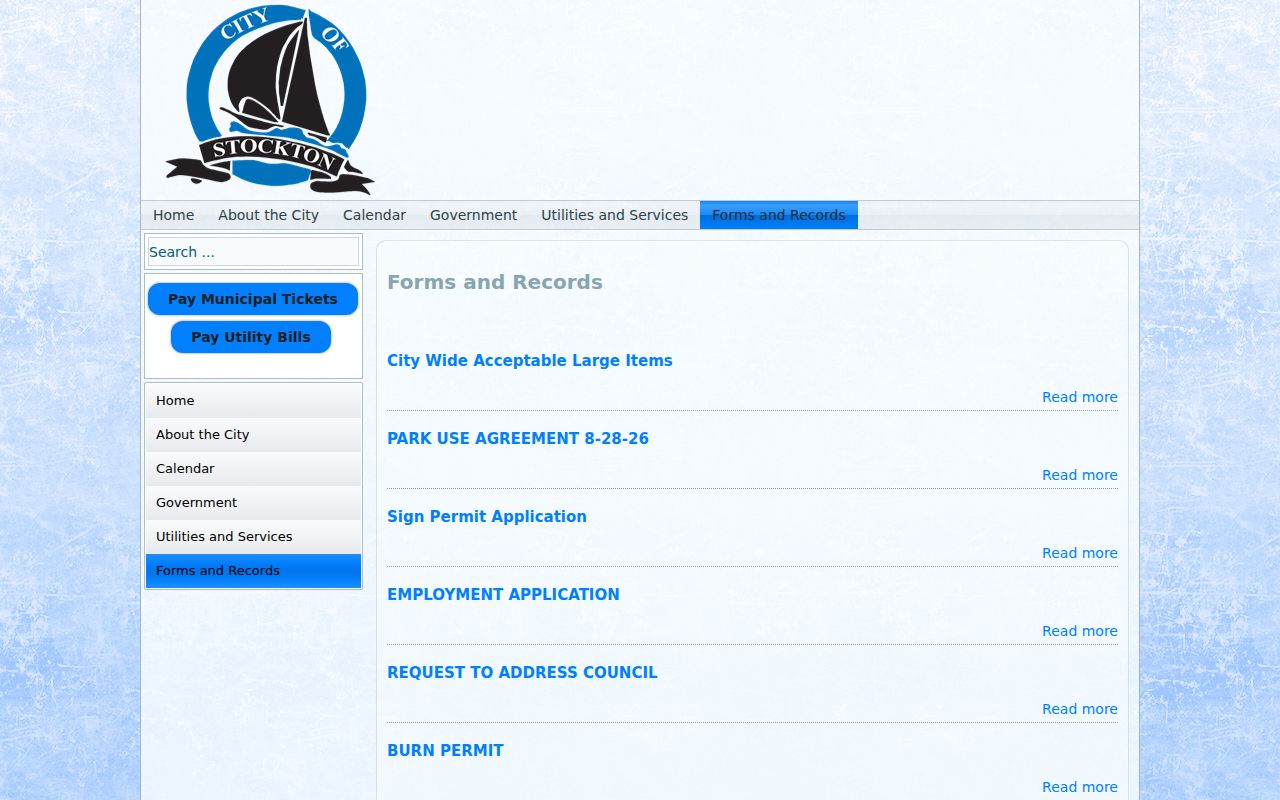Read more under BURN PERMIT
The image size is (1280, 800).
tap(1080, 787)
